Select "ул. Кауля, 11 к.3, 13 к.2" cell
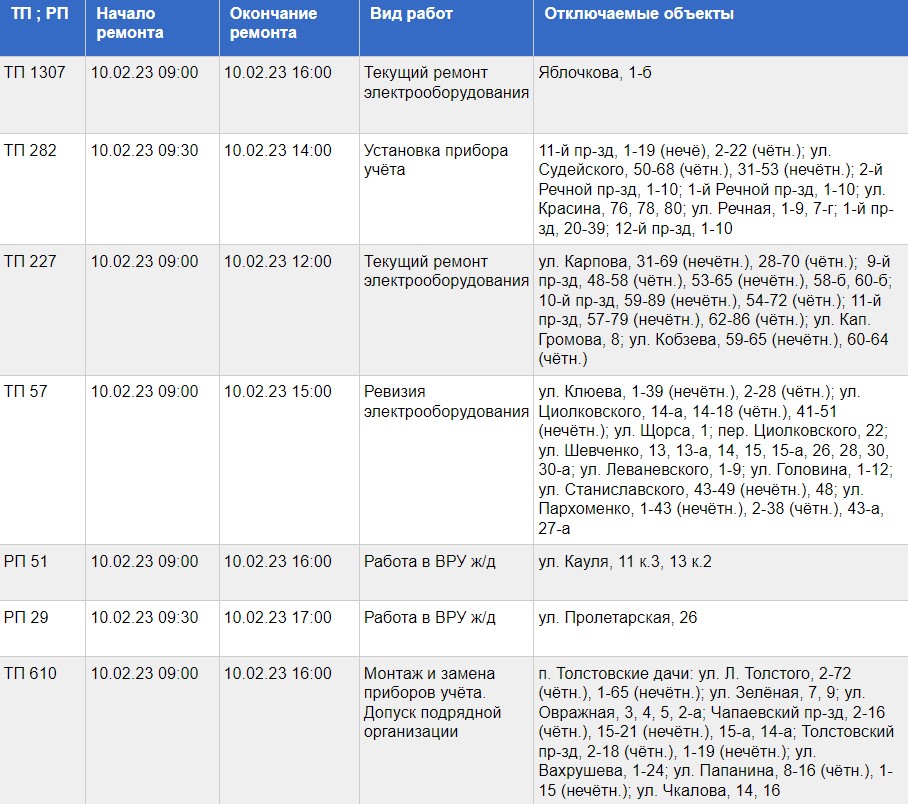Viewport: 908px width, 804px height. coord(625,562)
